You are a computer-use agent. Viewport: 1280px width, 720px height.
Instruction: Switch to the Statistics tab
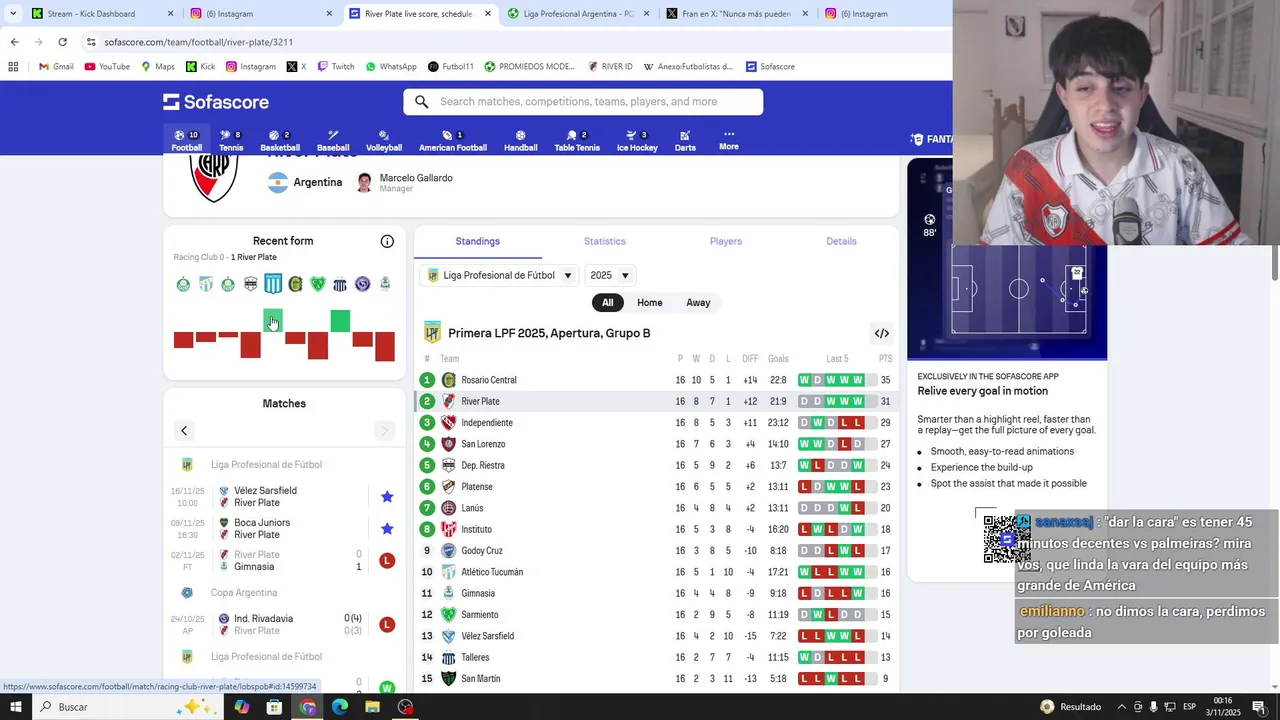click(605, 241)
